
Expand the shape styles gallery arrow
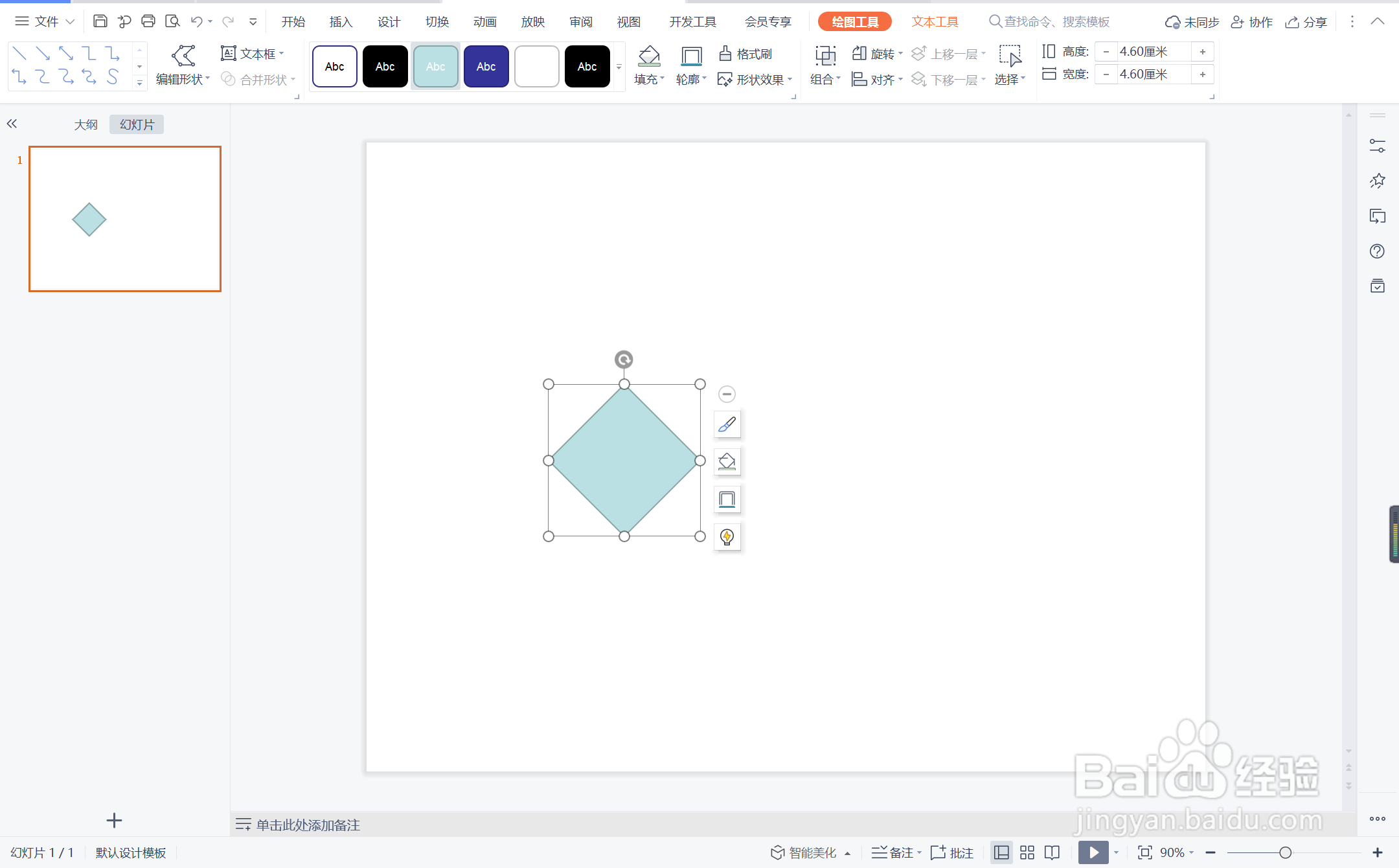(619, 67)
